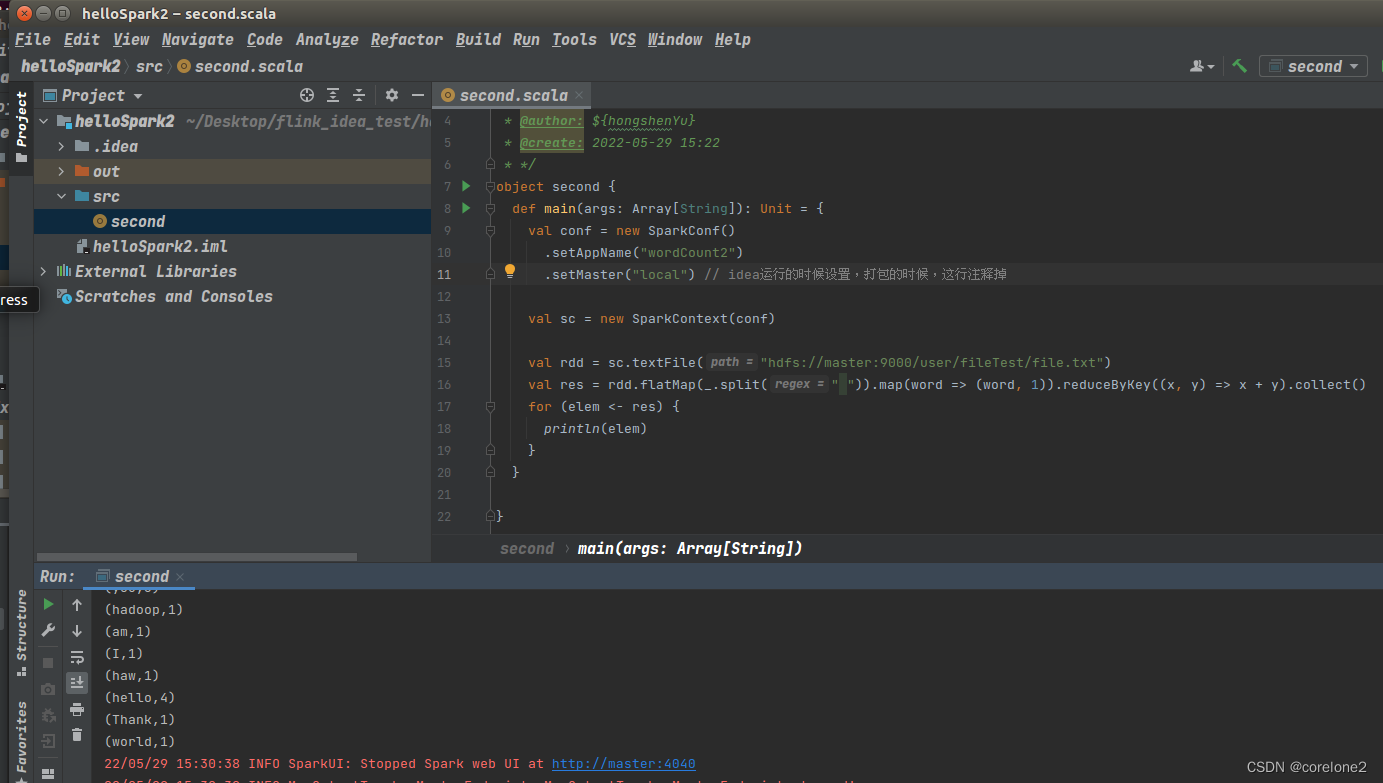Open the 'second' run configuration dropdown
Screen dimensions: 1383x783
point(1313,66)
